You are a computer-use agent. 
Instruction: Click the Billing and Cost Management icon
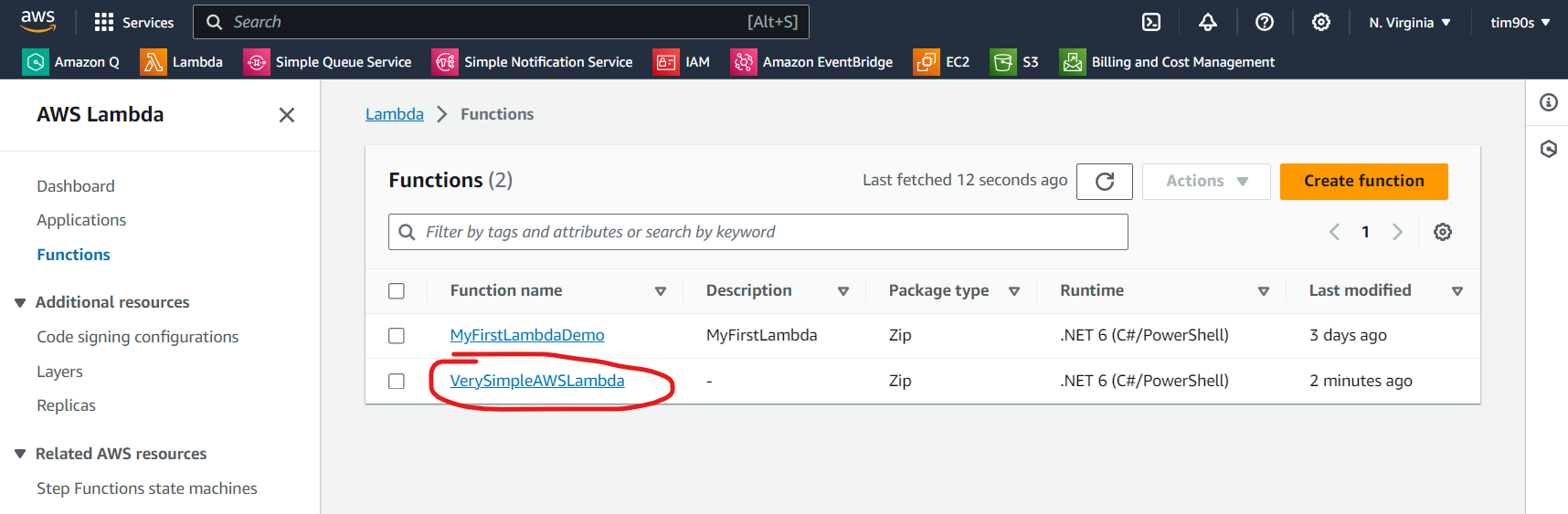click(x=1073, y=62)
